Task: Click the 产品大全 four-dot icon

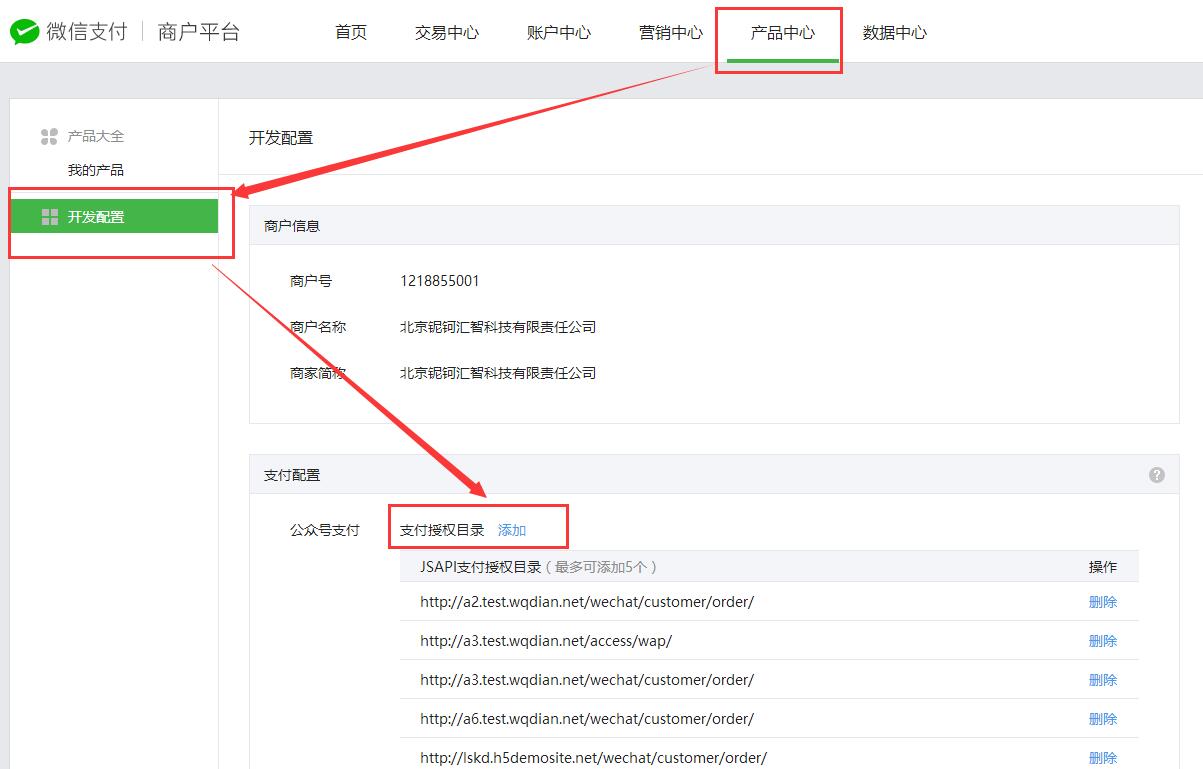Action: (49, 137)
